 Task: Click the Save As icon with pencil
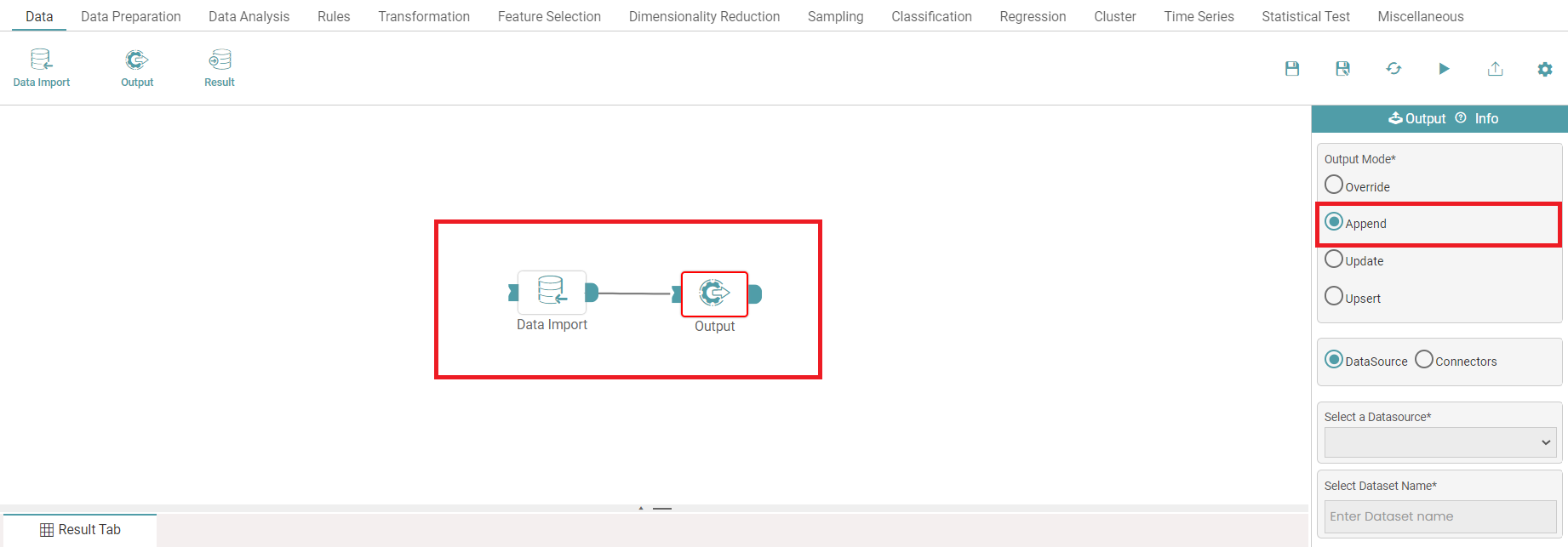[1342, 69]
